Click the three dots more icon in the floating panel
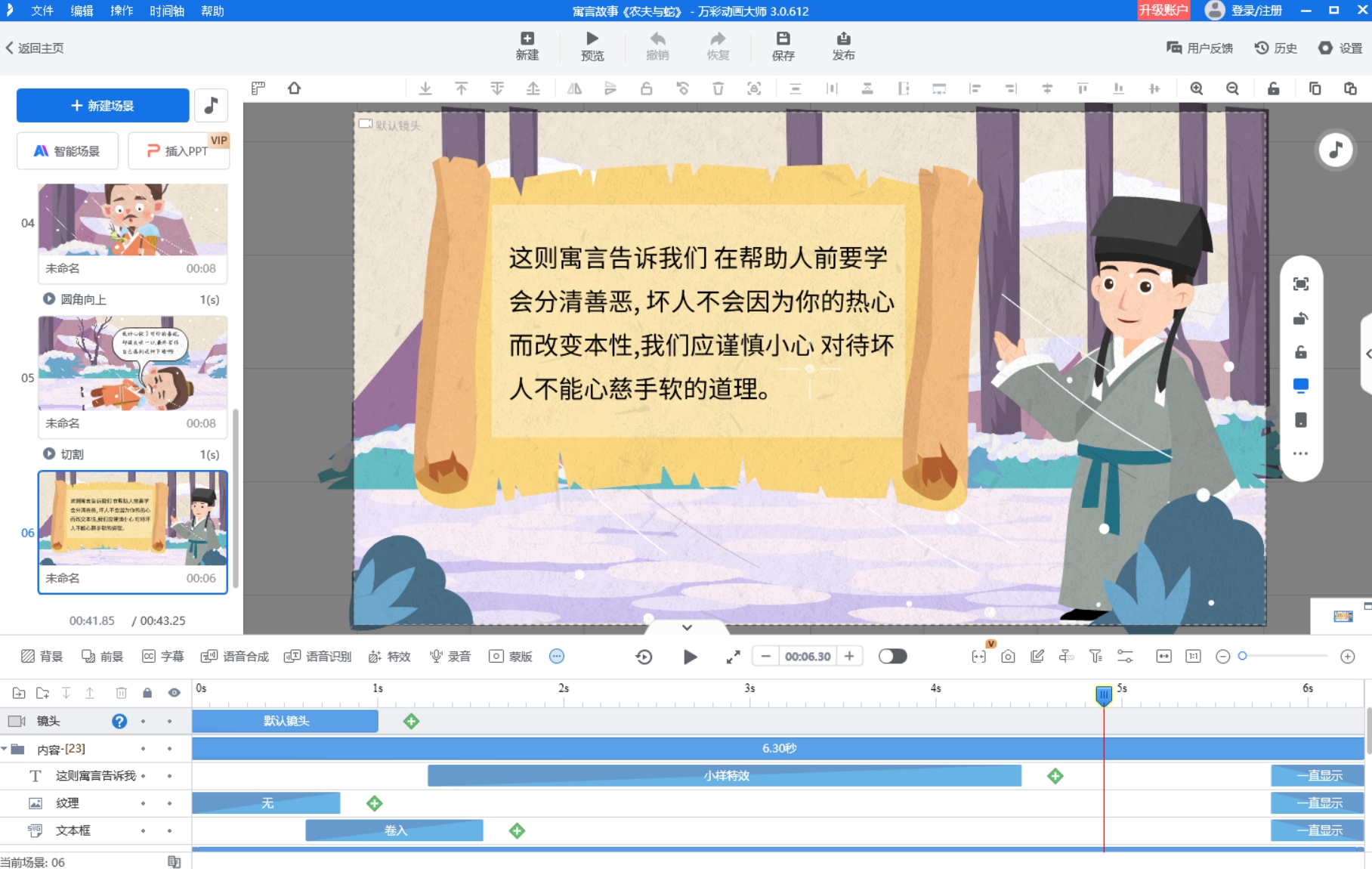Screen dimensions: 1372x869 click(x=1300, y=453)
